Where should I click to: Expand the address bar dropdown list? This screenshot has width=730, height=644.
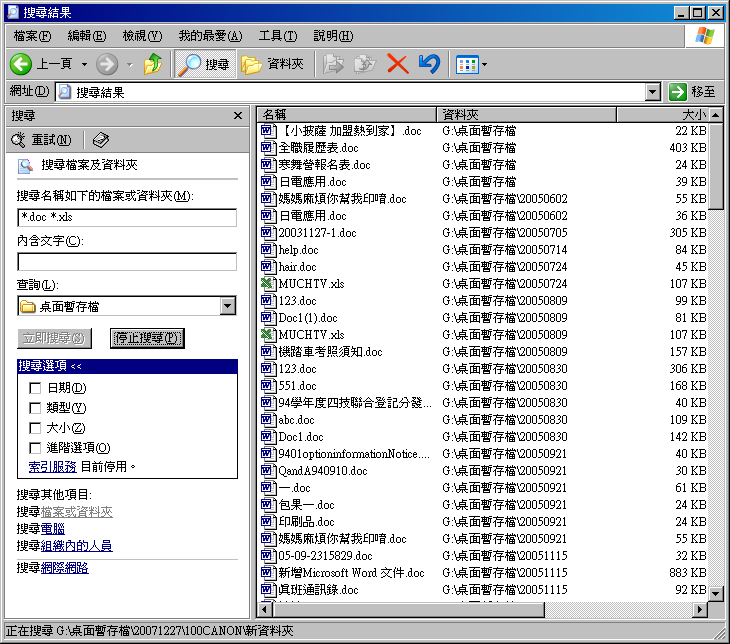coord(652,92)
